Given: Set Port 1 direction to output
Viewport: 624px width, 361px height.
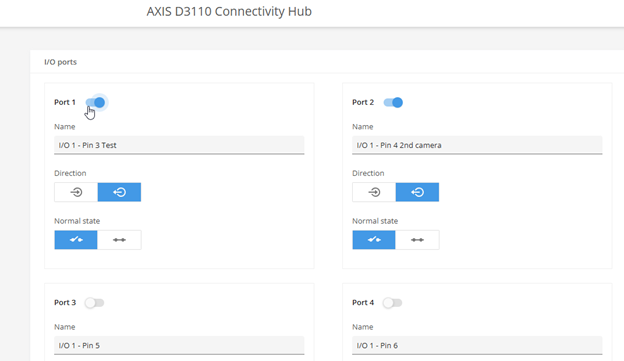Looking at the screenshot, I should (119, 192).
